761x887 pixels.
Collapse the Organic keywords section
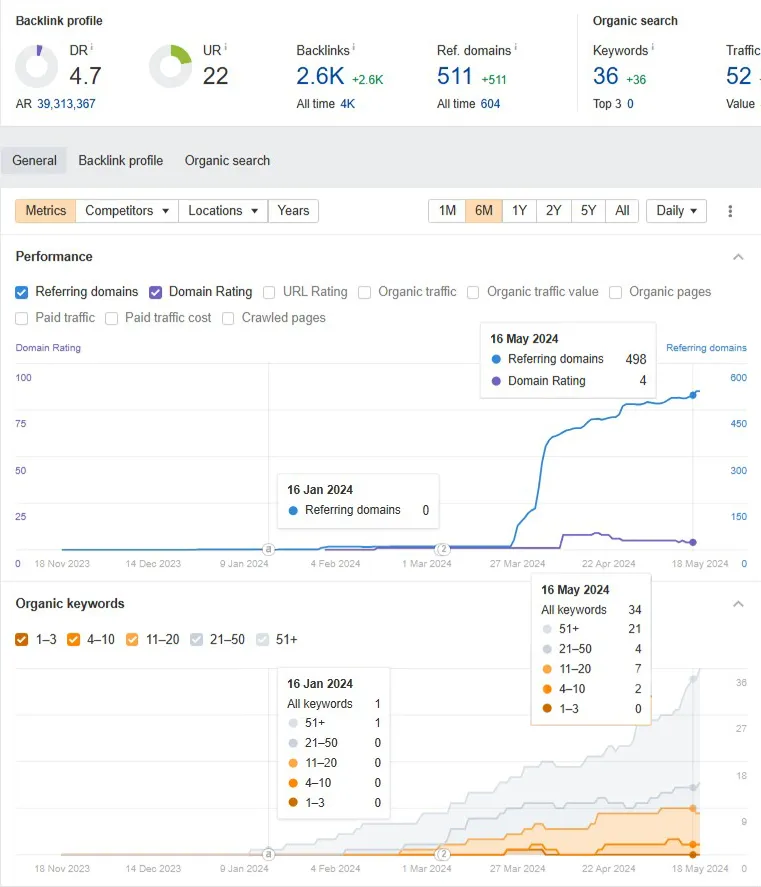[738, 604]
